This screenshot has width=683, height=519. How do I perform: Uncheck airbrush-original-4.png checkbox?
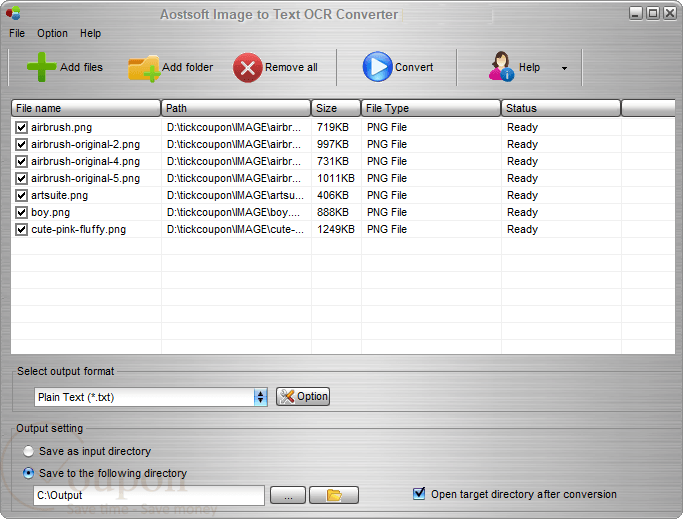[x=21, y=161]
